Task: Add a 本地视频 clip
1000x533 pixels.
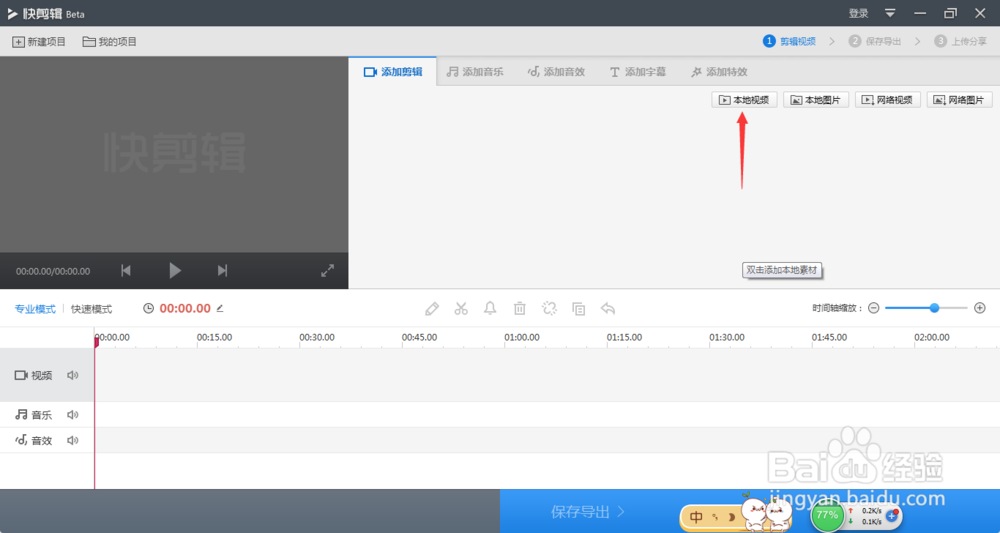Action: coord(744,100)
